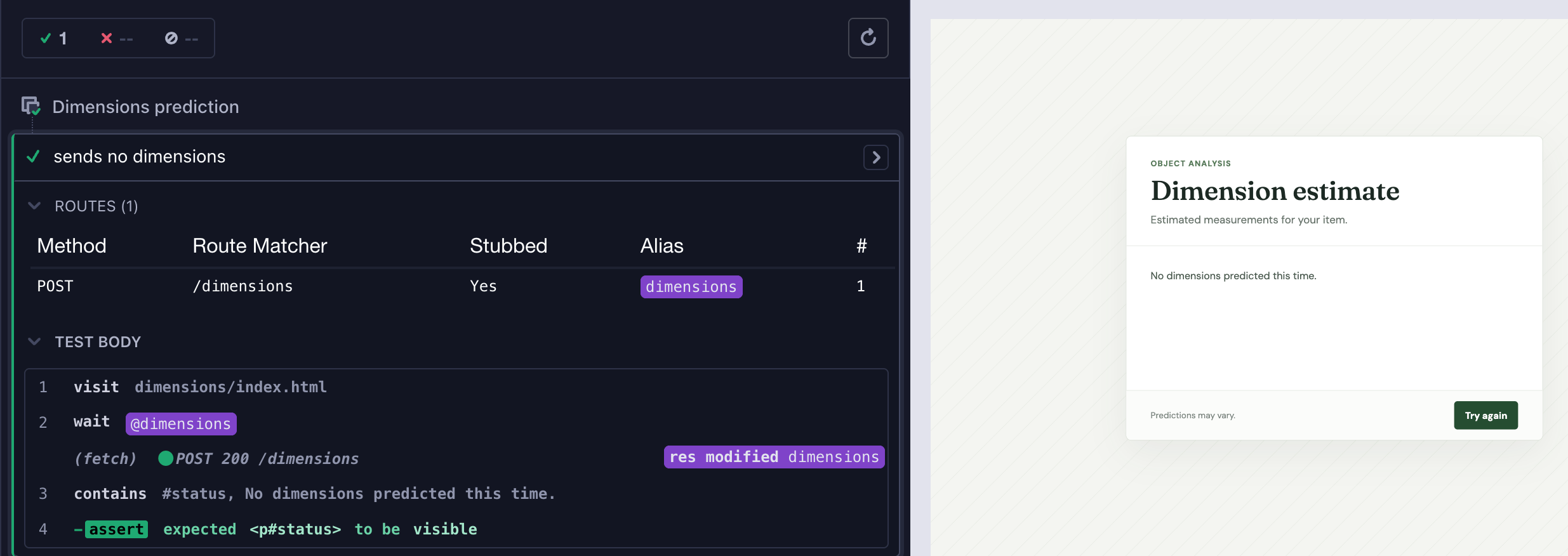Screen dimensions: 1568x556
Task: Click 'Estimated measurements for your item.' subtitle
Action: [1248, 220]
